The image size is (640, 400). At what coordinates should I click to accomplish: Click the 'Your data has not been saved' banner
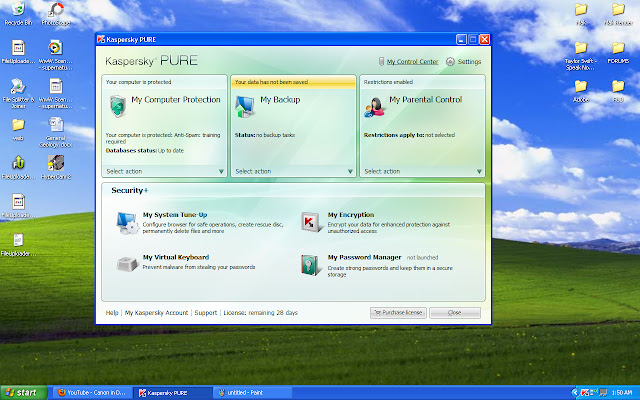(293, 82)
